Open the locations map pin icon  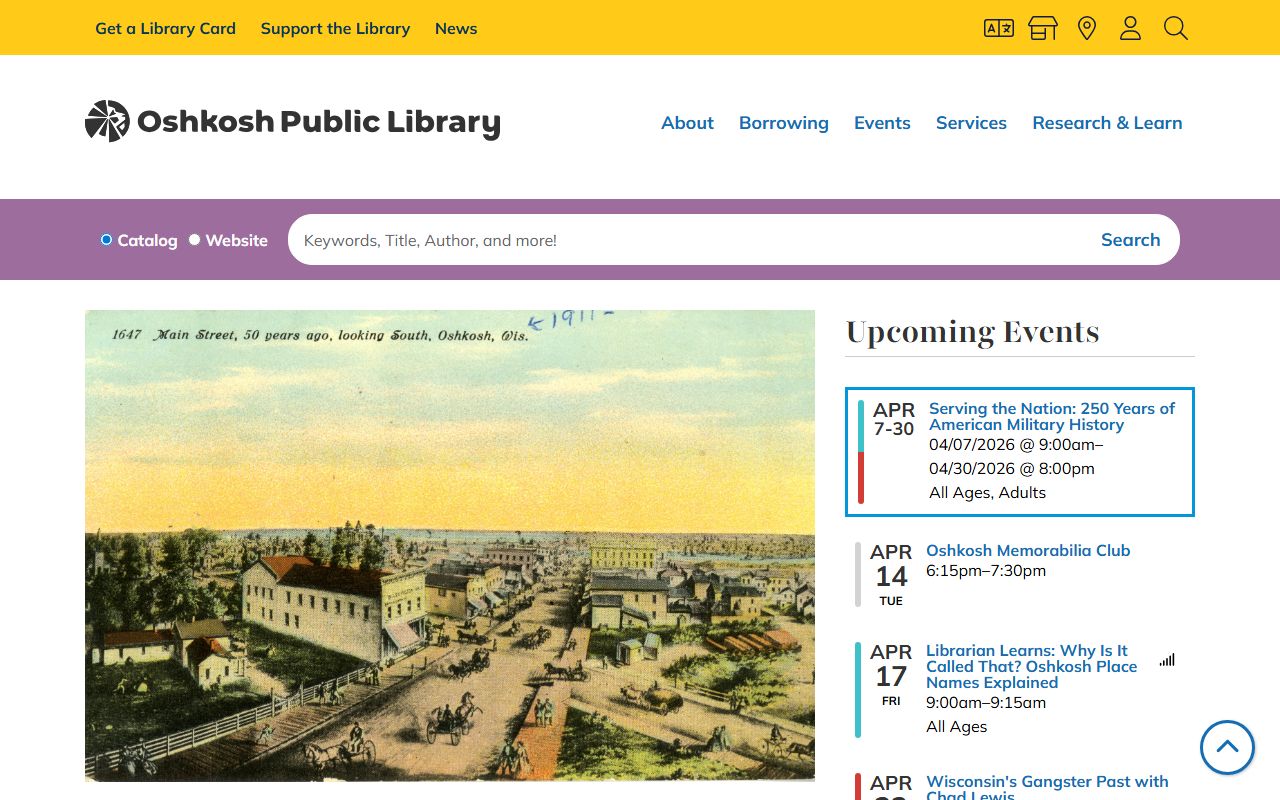pos(1087,28)
